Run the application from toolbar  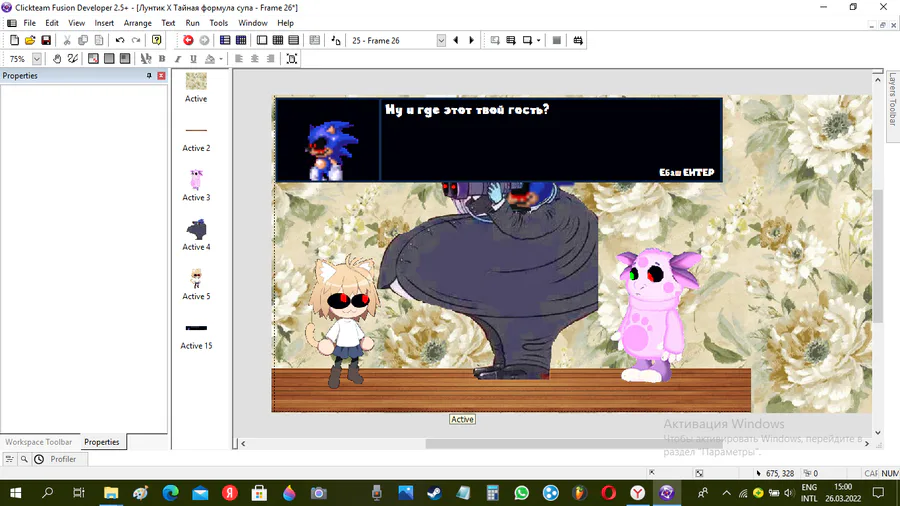tap(511, 40)
